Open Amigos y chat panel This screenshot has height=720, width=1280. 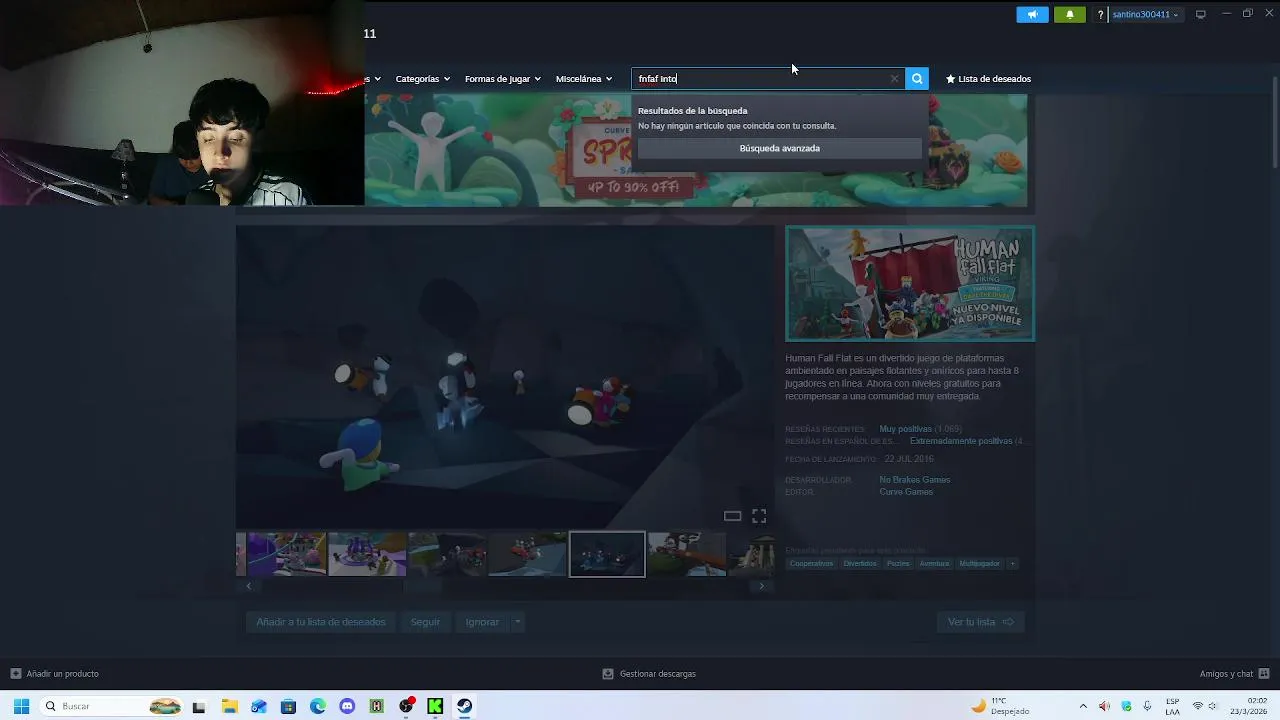click(x=1234, y=674)
